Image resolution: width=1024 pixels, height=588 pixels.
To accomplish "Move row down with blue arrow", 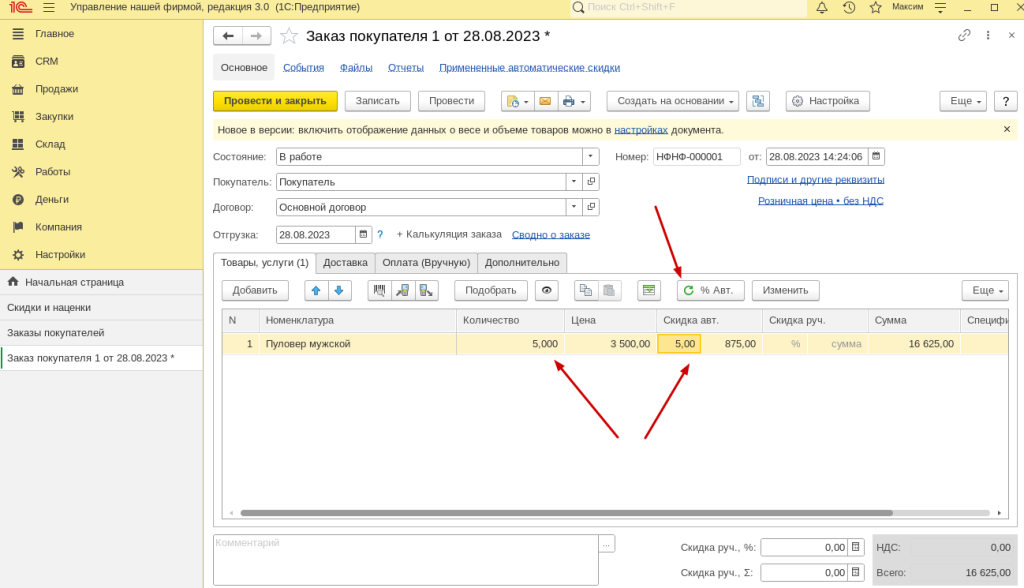I will (339, 291).
